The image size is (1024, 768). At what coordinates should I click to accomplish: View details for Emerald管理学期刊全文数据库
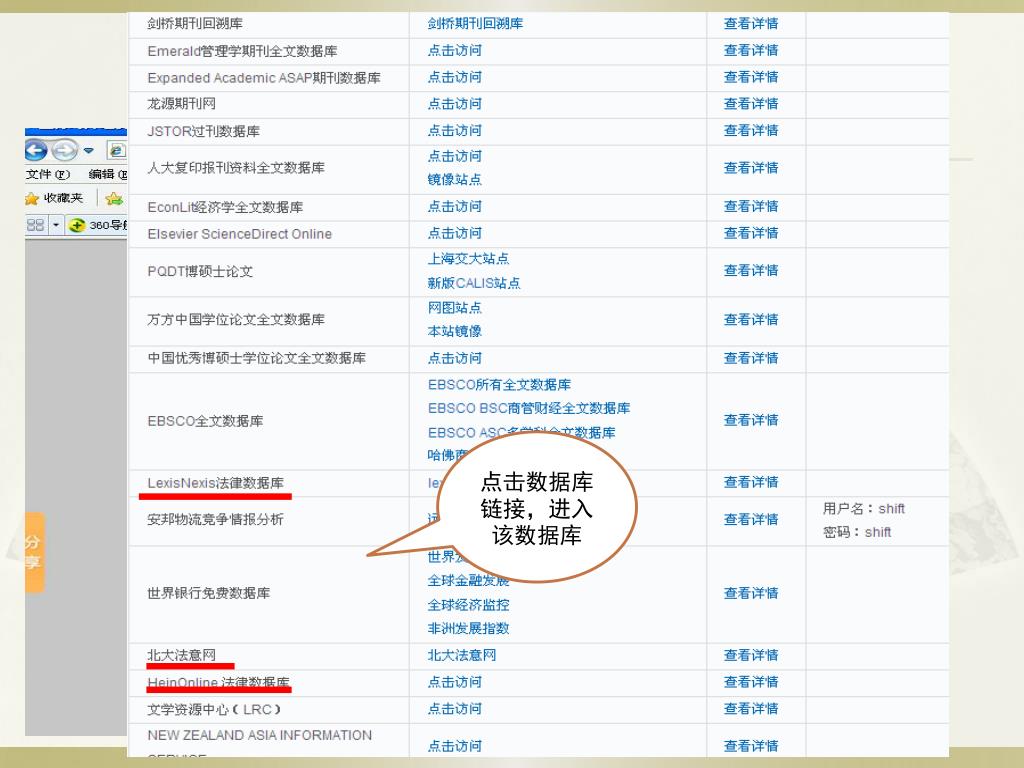coord(751,50)
